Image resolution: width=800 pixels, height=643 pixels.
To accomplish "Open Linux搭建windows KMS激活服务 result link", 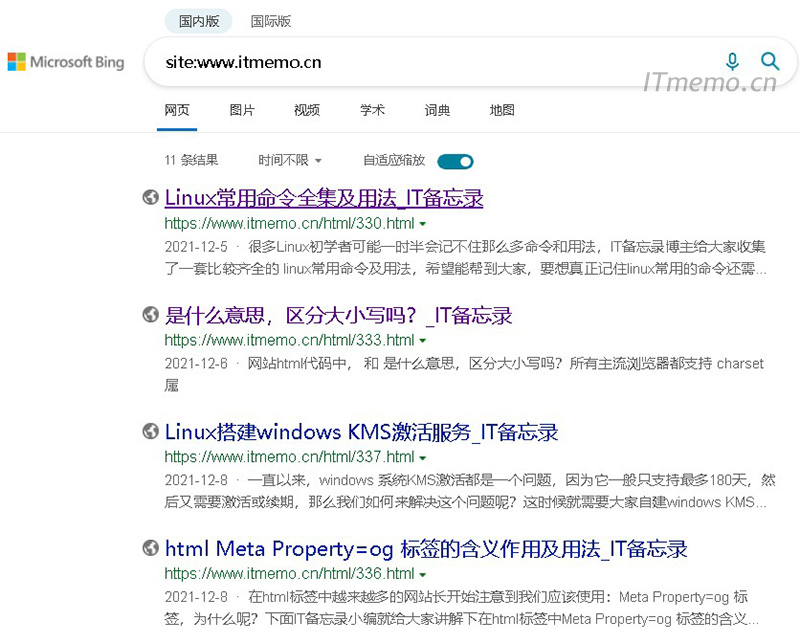I will [361, 432].
